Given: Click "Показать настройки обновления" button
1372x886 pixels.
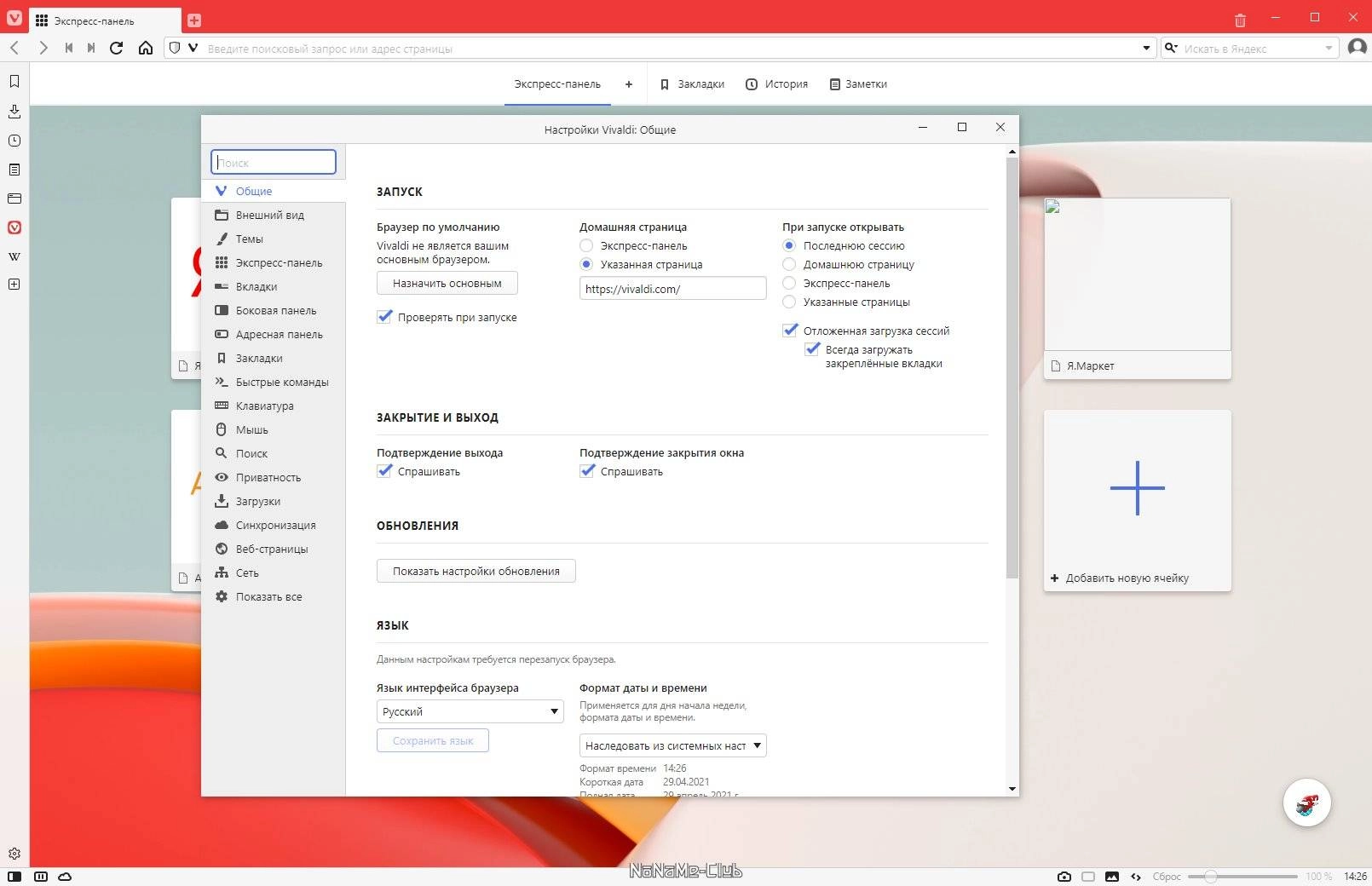Looking at the screenshot, I should click(x=476, y=571).
